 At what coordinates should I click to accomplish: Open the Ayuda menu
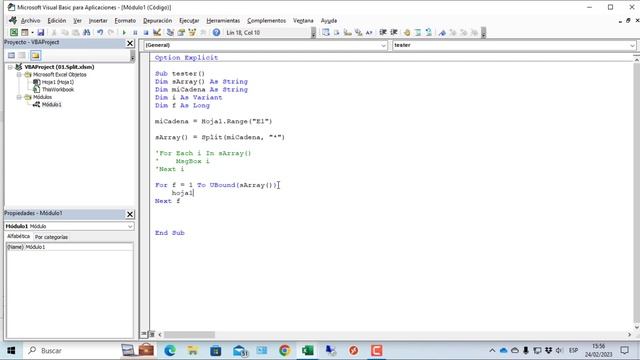329,20
